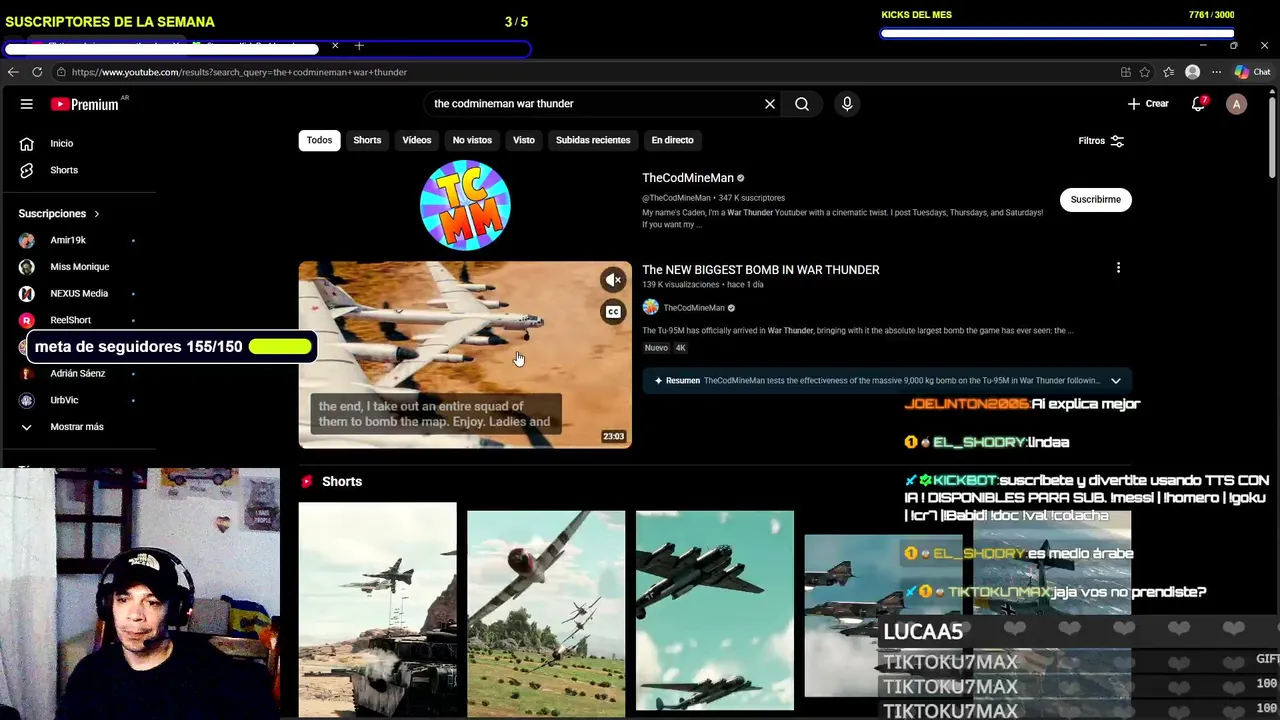Click the Nuevo badge on the video

[x=656, y=348]
